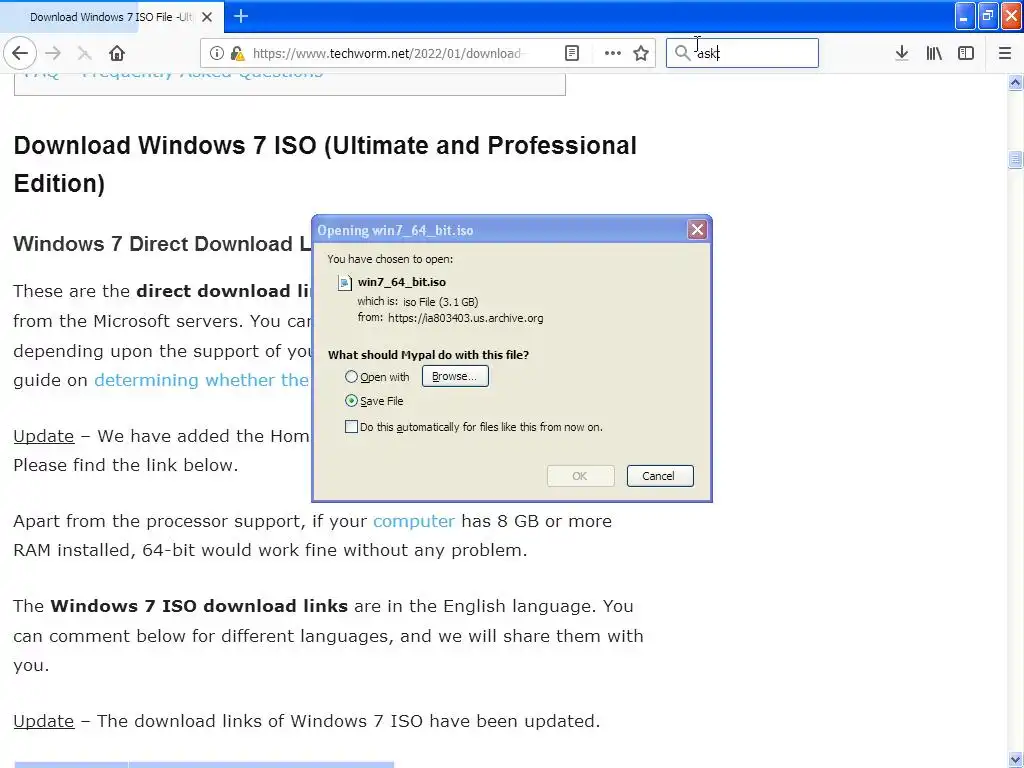Click the Browse... button
Viewport: 1024px width, 768px height.
point(455,376)
